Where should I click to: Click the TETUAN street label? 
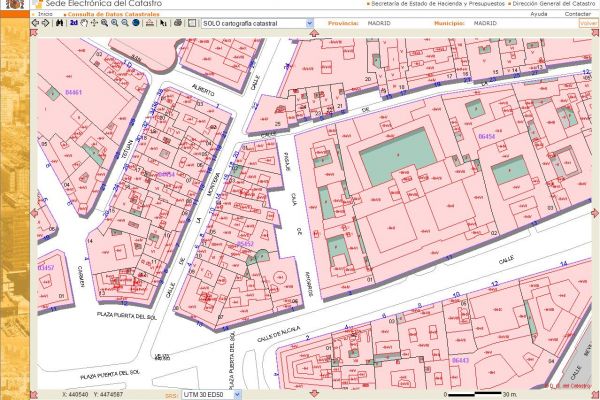pos(129,150)
